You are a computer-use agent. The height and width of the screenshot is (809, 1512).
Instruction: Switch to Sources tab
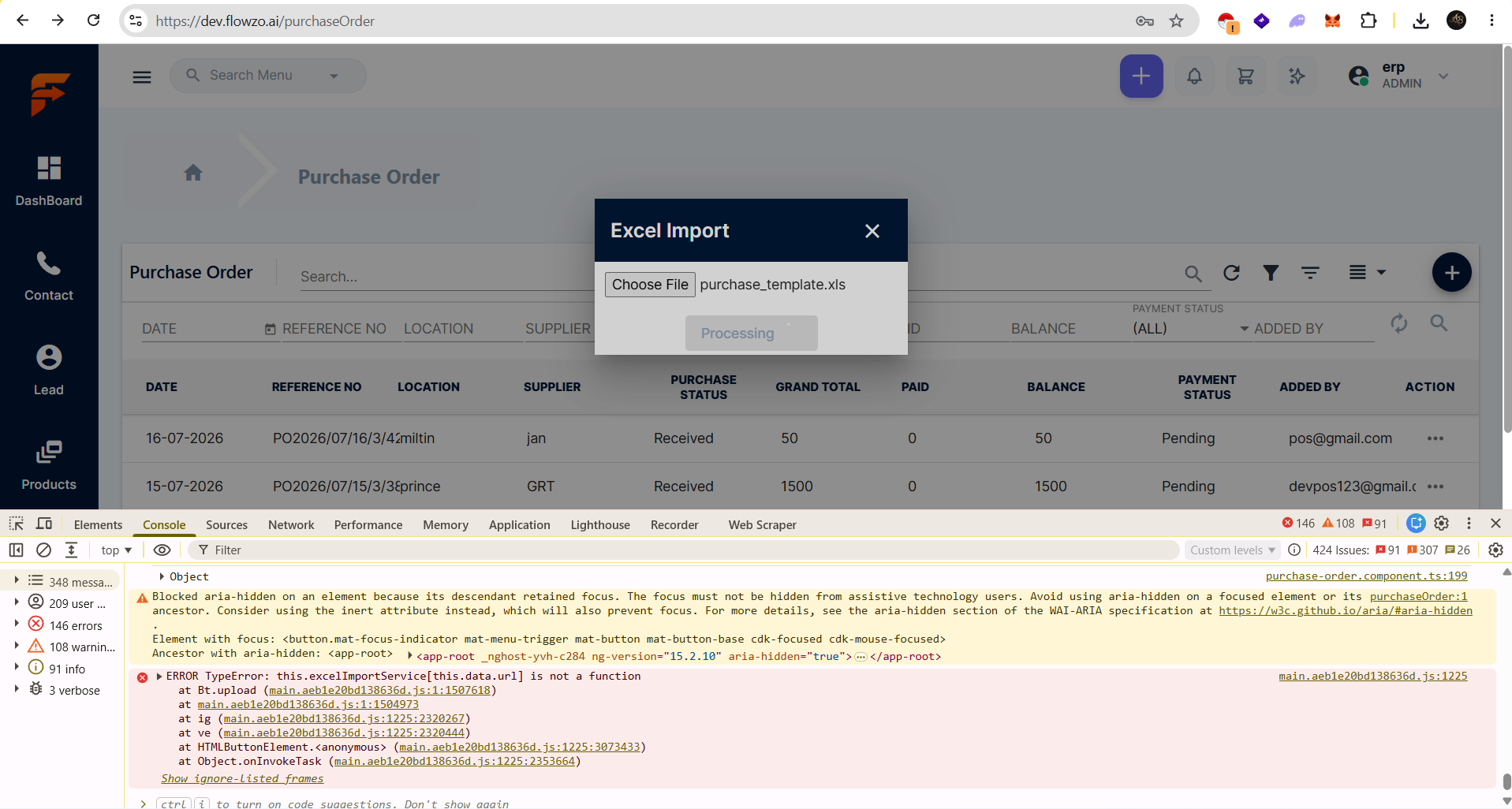coord(226,525)
